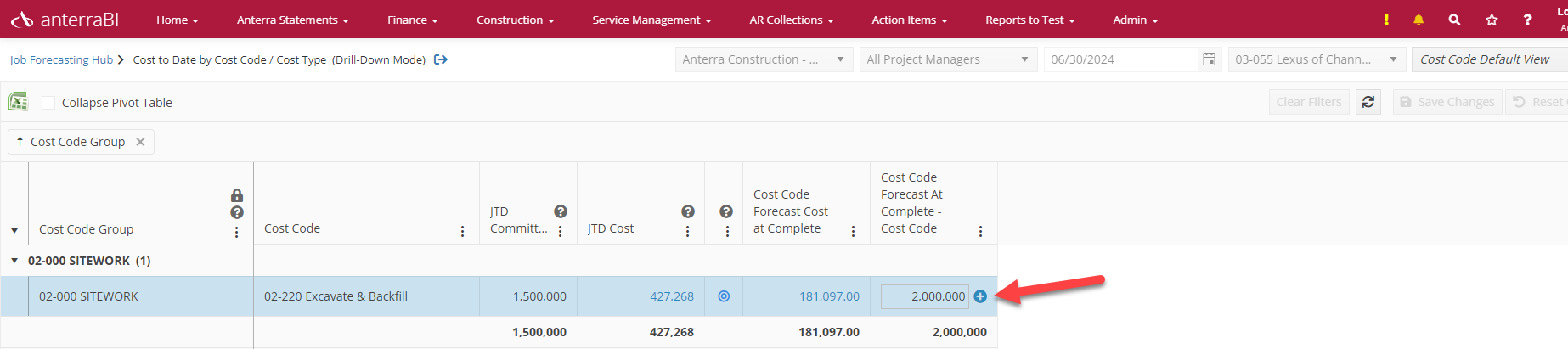Remove the Cost Code Group grouping chip
This screenshot has height=349, width=1568.
click(x=140, y=142)
